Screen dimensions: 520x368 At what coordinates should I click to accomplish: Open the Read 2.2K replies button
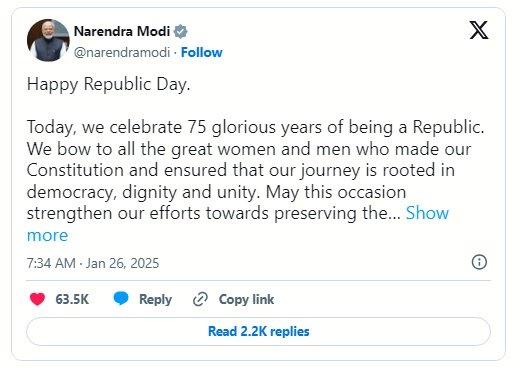click(x=258, y=331)
